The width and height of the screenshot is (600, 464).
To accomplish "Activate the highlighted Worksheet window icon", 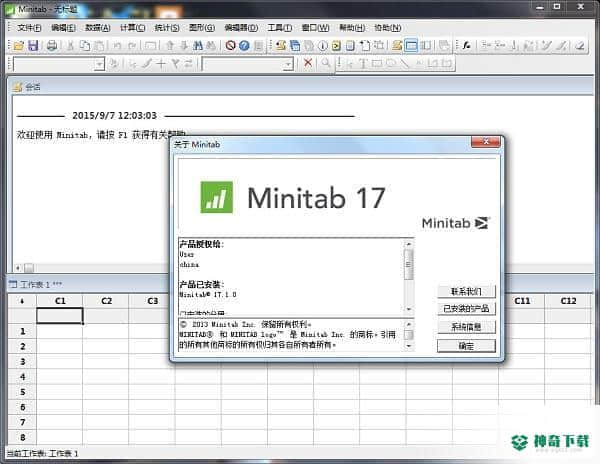I will pyautogui.click(x=411, y=46).
